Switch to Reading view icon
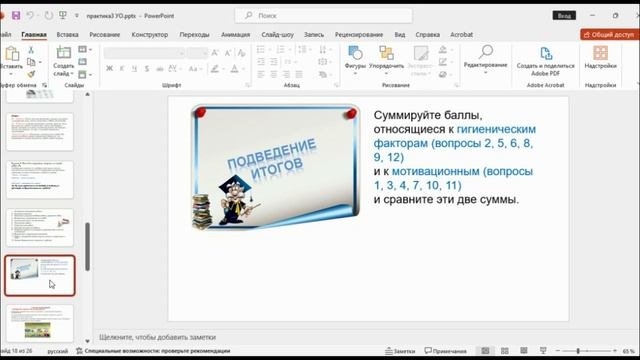 [x=524, y=351]
